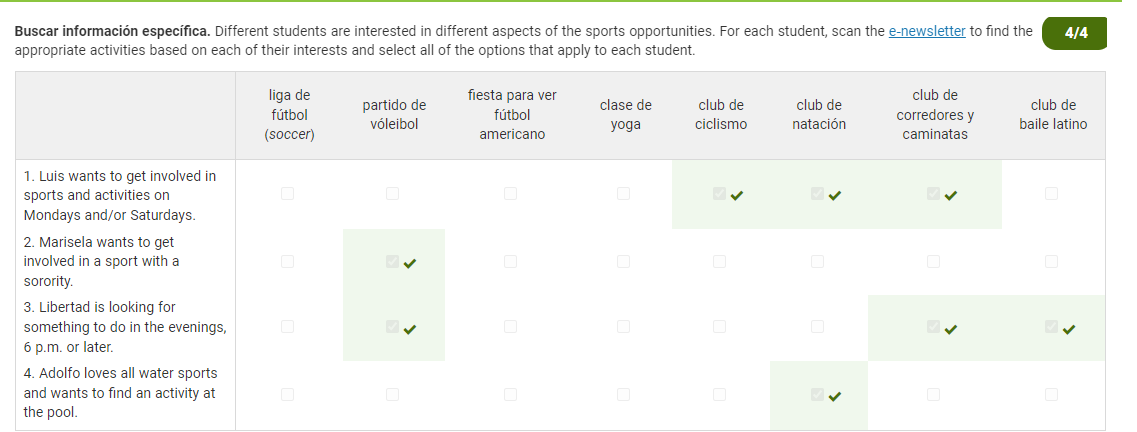Check Luis's partido de vóleibol box

coord(392,194)
